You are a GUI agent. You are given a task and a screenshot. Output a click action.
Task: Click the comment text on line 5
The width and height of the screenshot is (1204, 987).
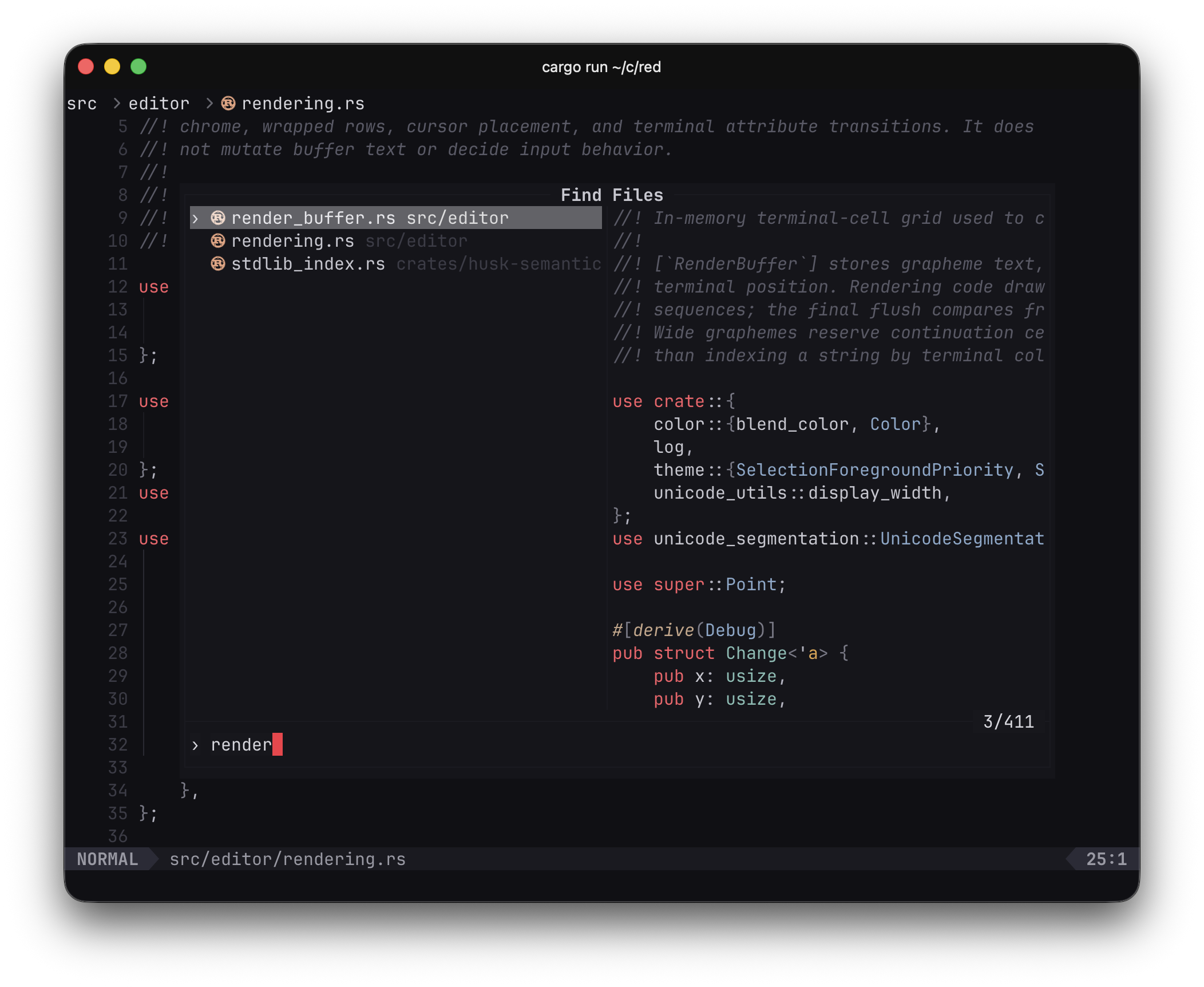[587, 127]
